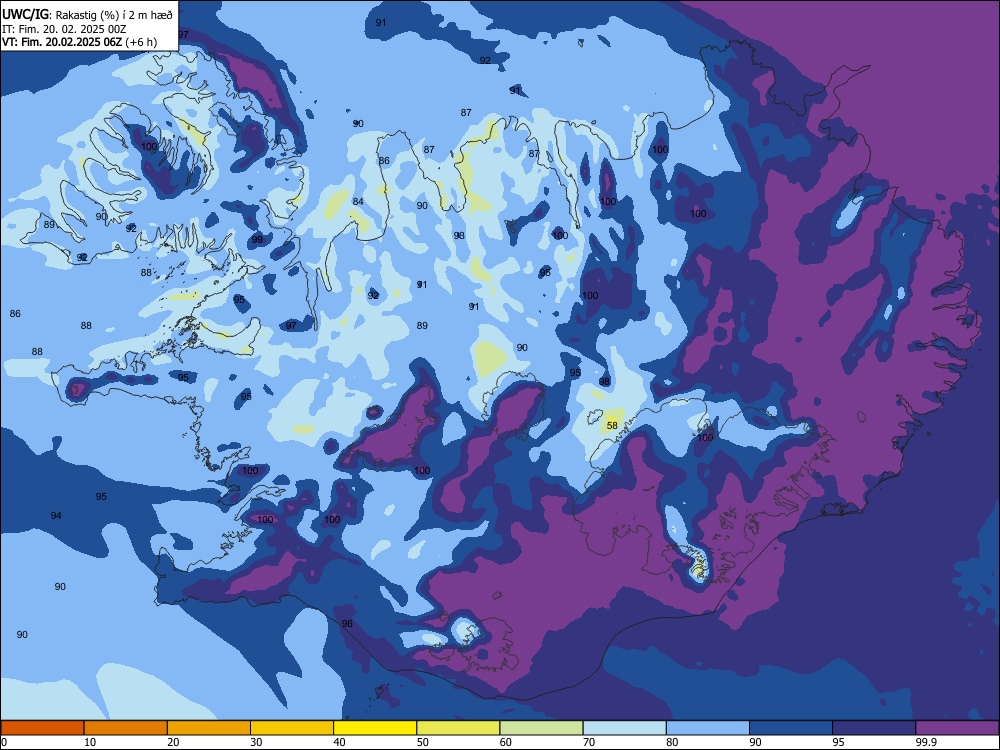Viewport: 1000px width, 750px height.
Task: Select the navy 95–99.9 legend swatch
Action: [x=874, y=728]
